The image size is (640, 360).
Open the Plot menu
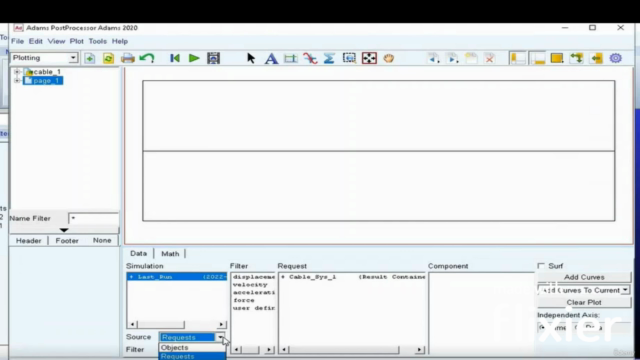76,41
